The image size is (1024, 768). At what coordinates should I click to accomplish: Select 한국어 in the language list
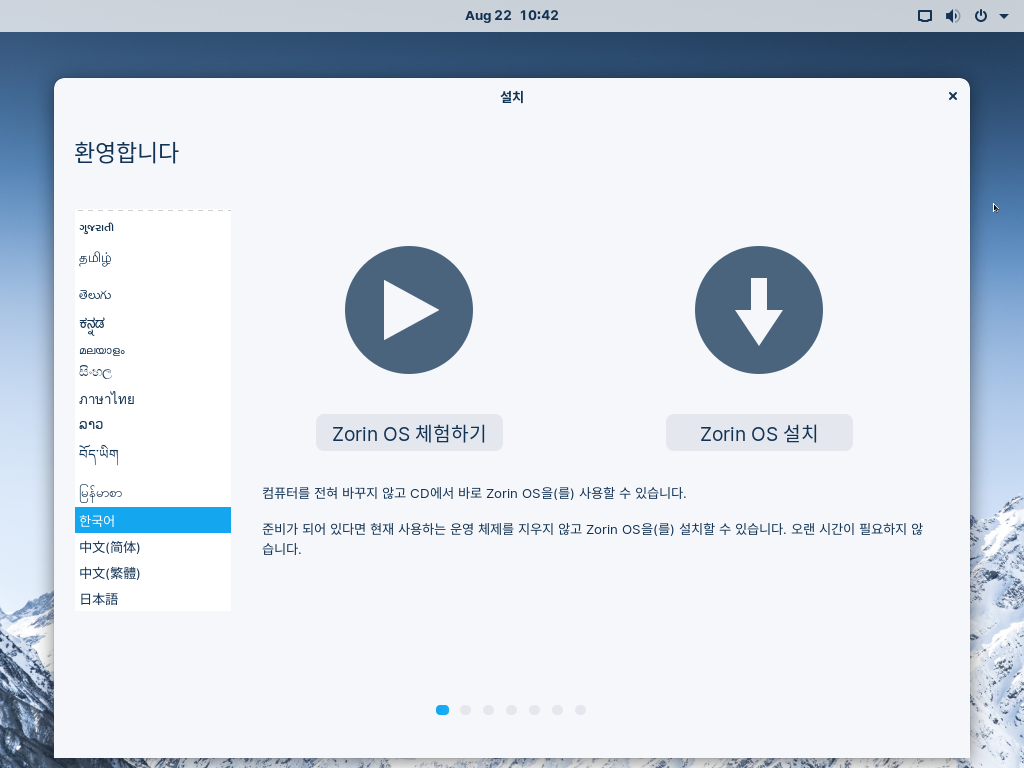[153, 520]
